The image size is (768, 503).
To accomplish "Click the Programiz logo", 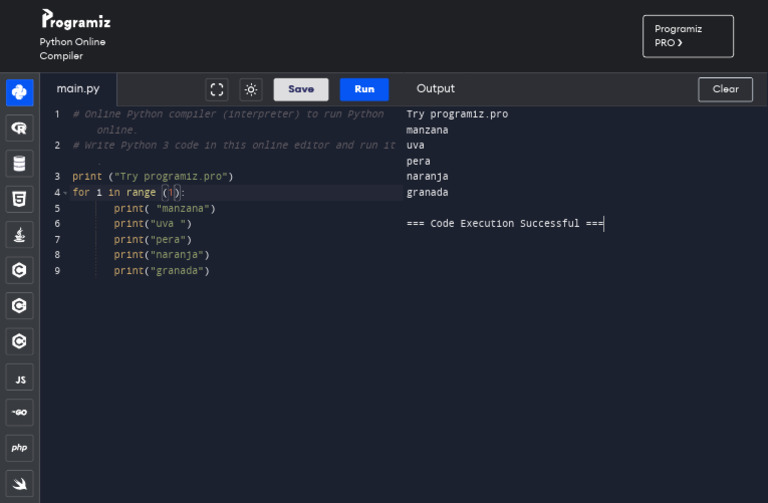I will [76, 20].
